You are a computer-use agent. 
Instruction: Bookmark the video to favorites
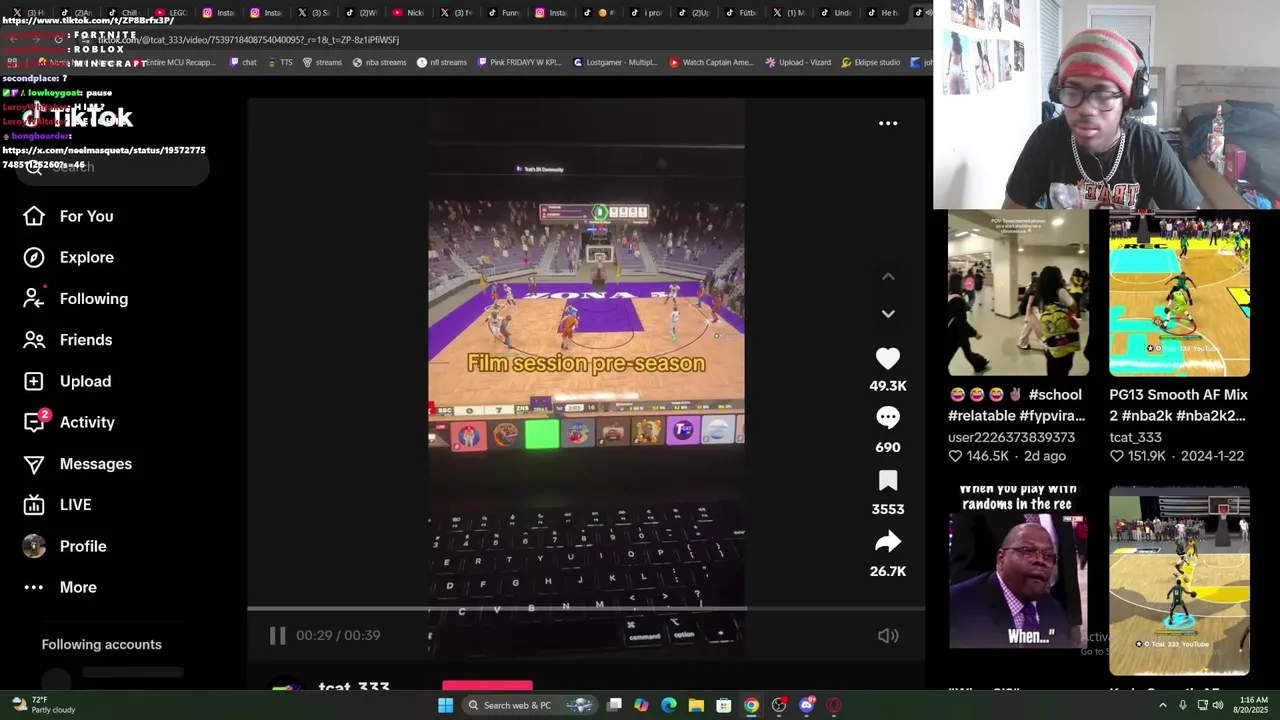[x=888, y=481]
